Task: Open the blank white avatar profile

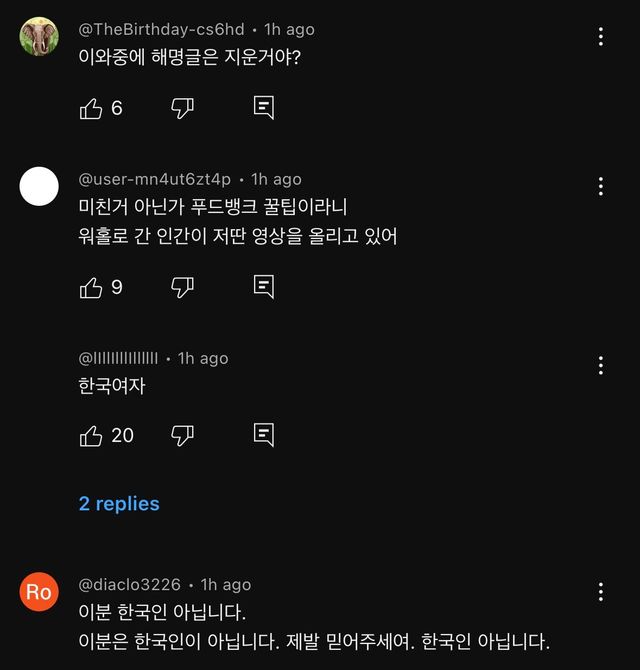Action: tap(39, 186)
